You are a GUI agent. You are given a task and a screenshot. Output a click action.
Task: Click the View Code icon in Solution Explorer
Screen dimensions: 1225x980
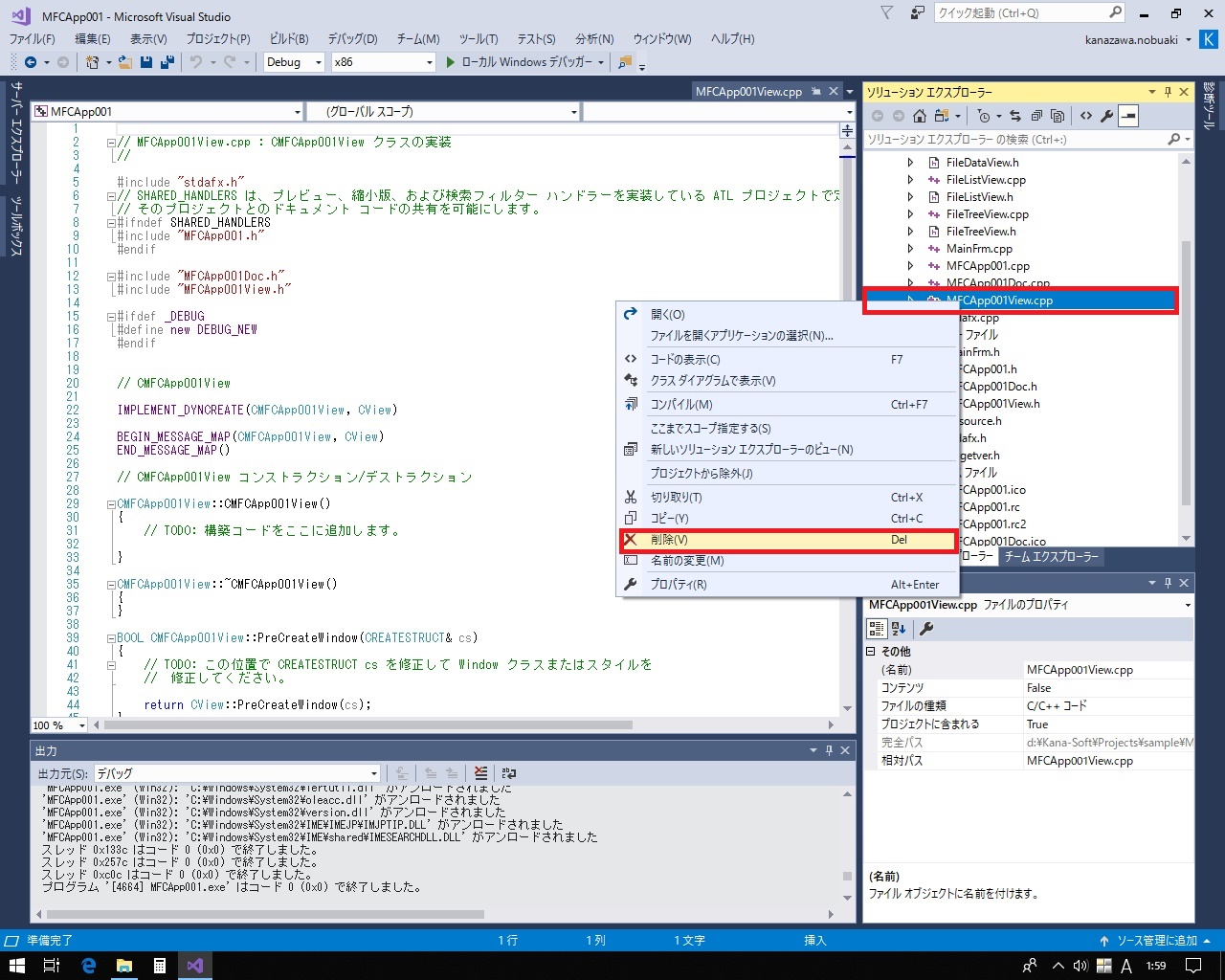1086,116
